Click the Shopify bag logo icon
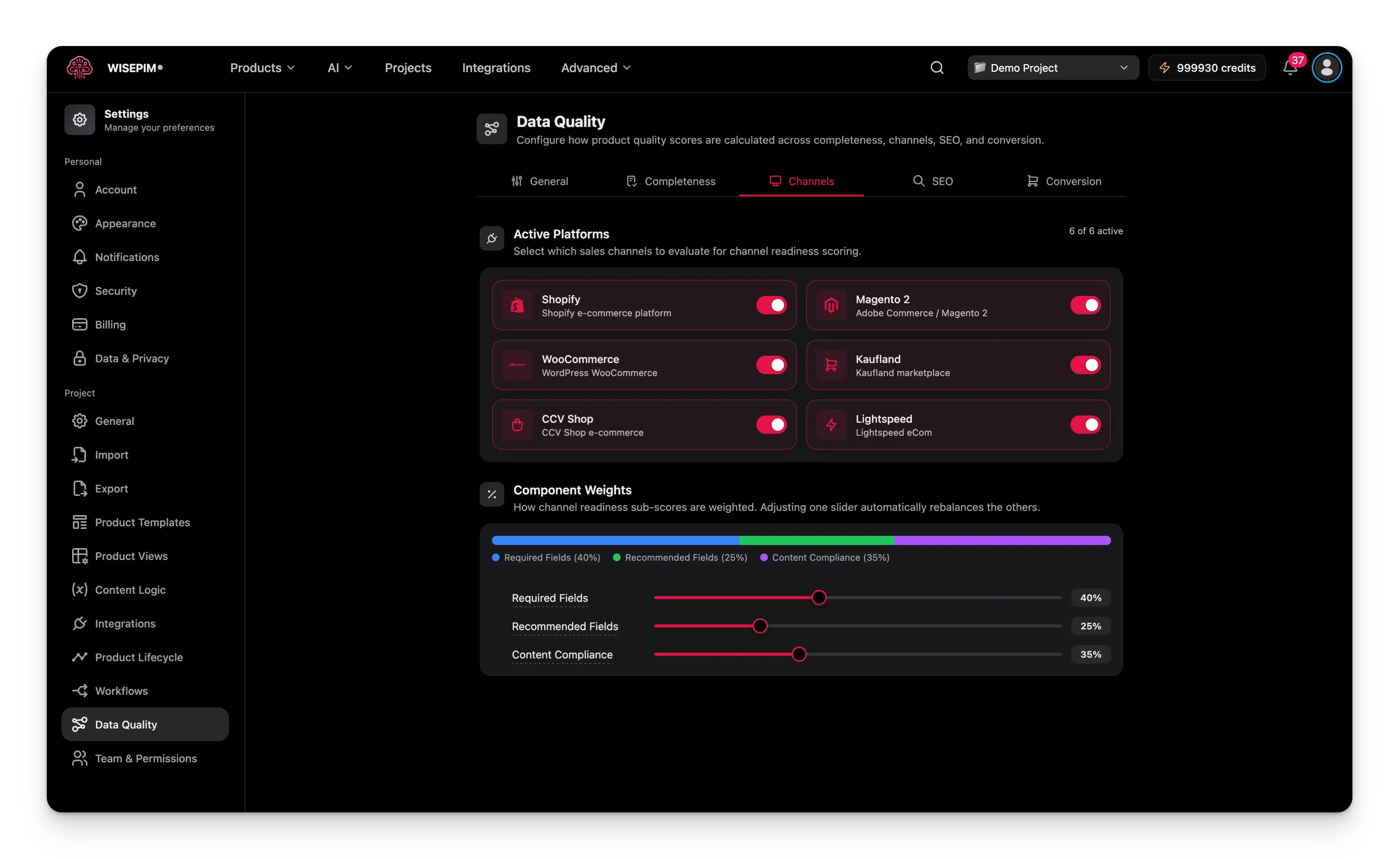1400x859 pixels. point(517,305)
